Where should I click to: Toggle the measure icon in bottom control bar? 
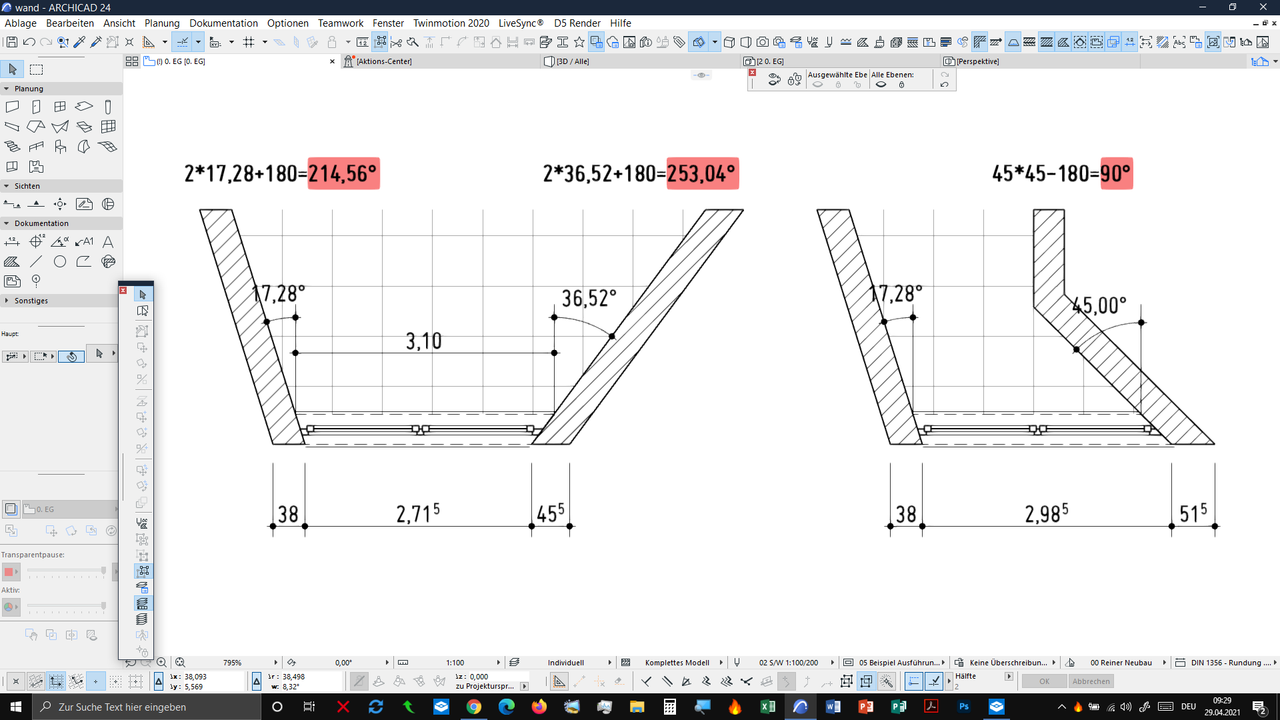(559, 681)
